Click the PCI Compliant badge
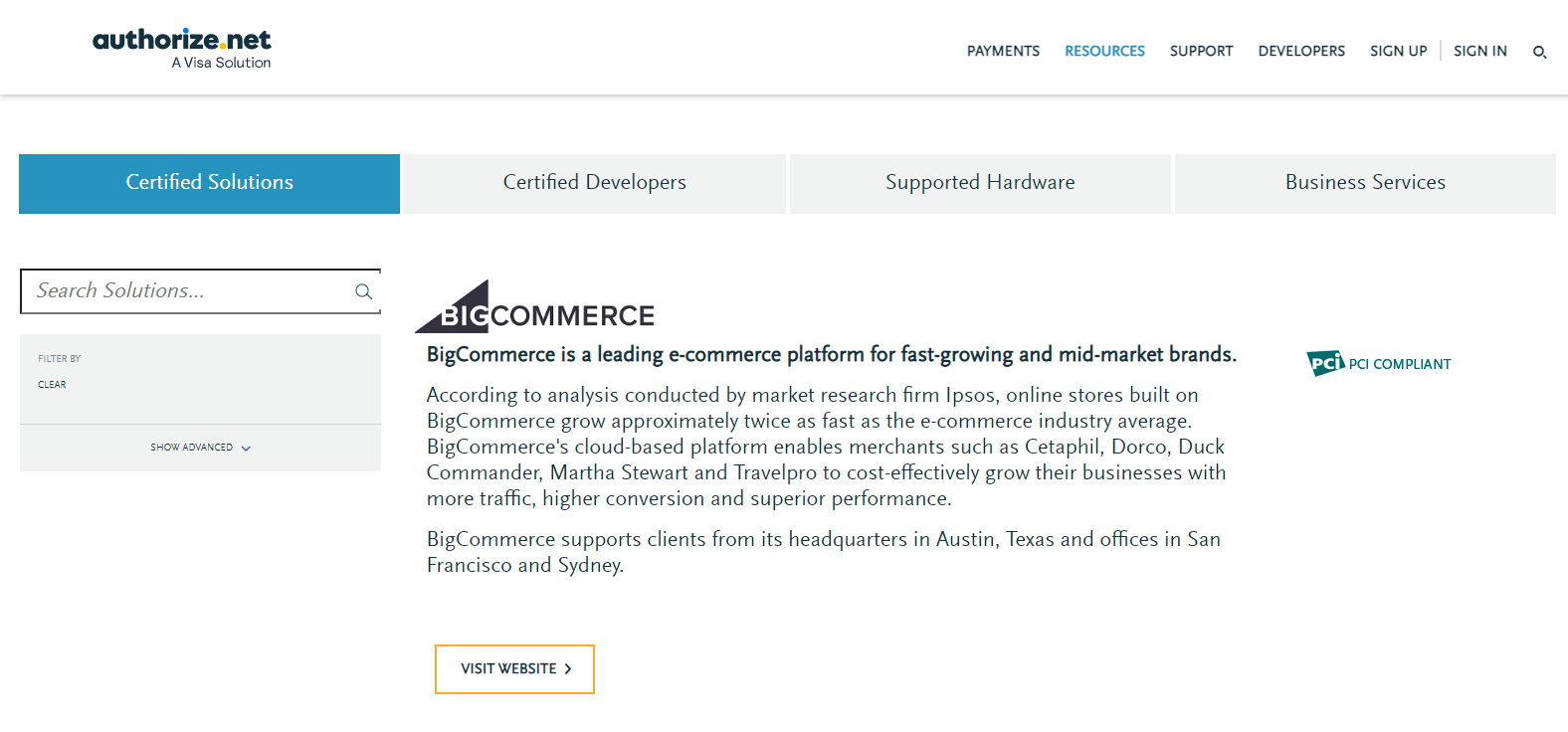The height and width of the screenshot is (732, 1568). pyautogui.click(x=1378, y=364)
